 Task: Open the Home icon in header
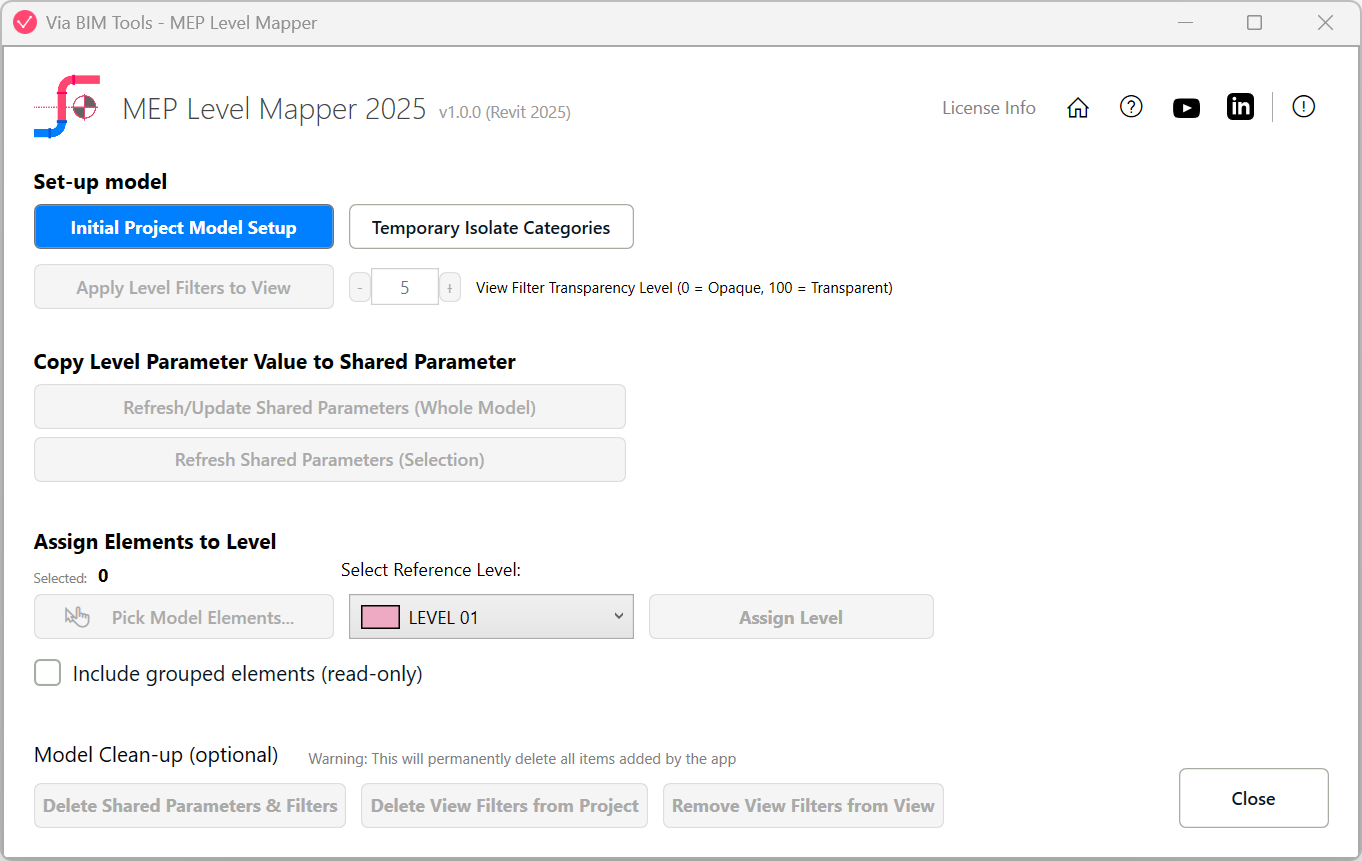coord(1078,108)
